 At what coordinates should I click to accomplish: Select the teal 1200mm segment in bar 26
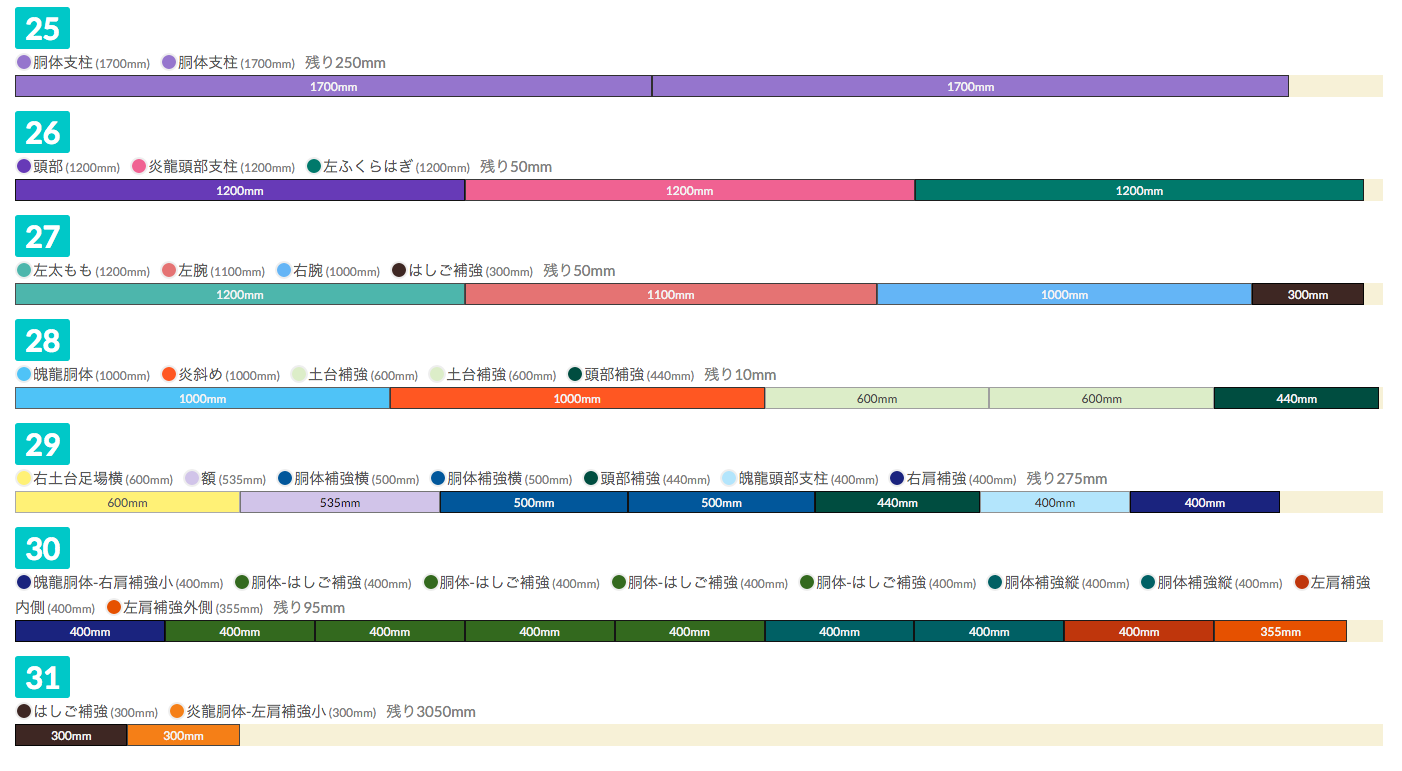[x=1138, y=190]
